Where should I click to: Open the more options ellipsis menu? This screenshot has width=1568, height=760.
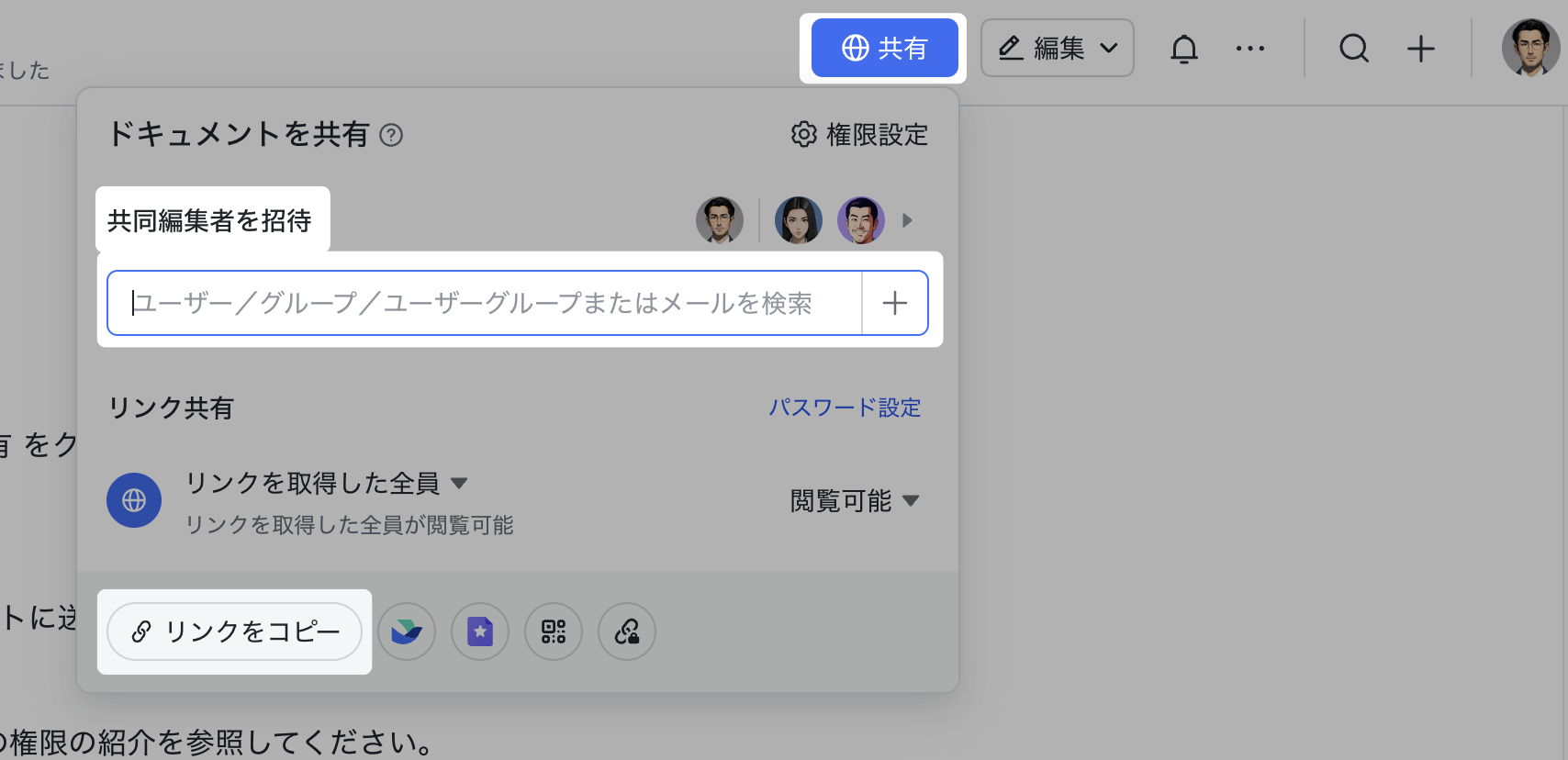pyautogui.click(x=1250, y=48)
